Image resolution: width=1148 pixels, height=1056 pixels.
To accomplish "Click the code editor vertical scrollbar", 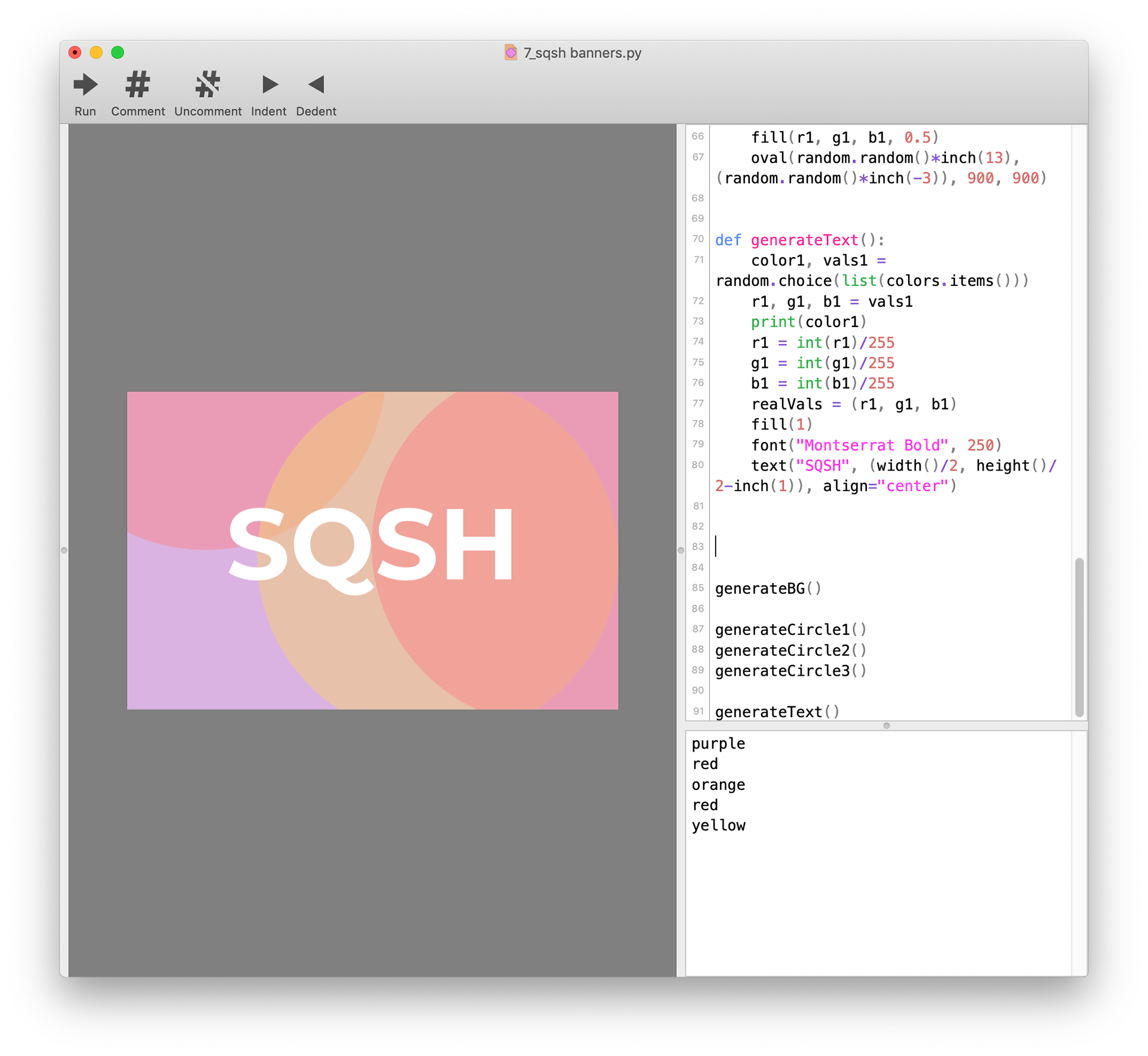I will tap(1079, 637).
